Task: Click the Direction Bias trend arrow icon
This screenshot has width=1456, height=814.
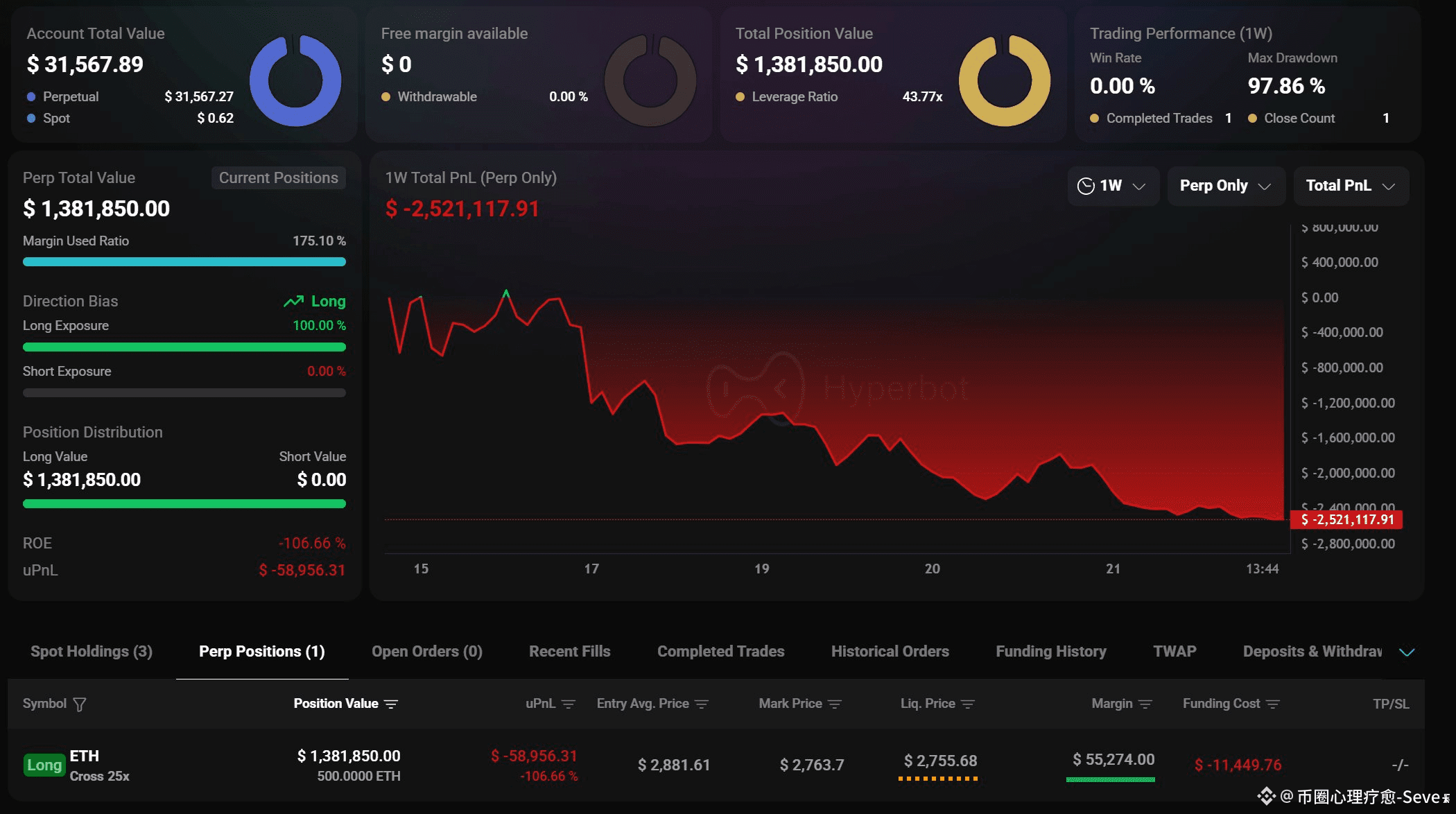Action: pos(293,302)
